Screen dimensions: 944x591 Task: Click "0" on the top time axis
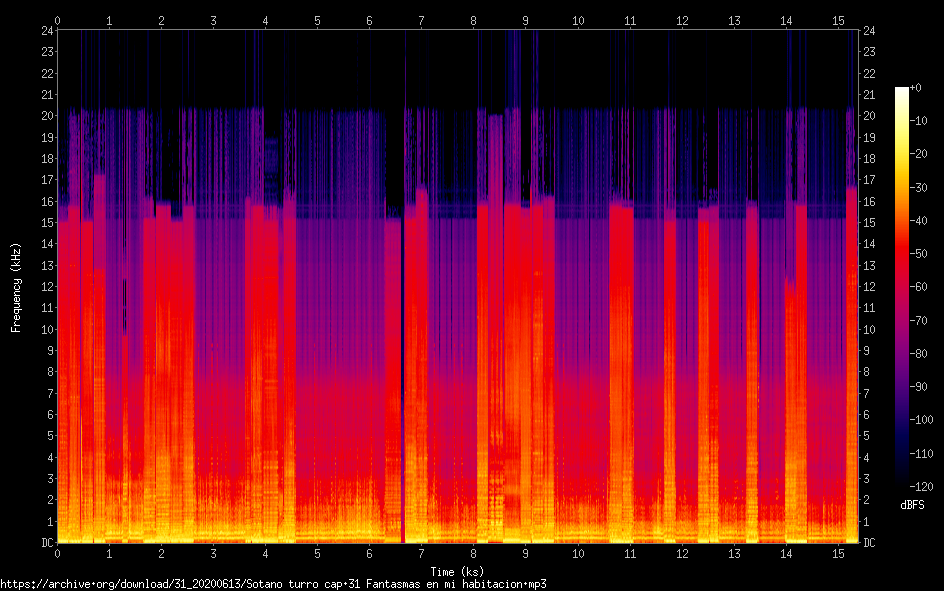pyautogui.click(x=57, y=21)
